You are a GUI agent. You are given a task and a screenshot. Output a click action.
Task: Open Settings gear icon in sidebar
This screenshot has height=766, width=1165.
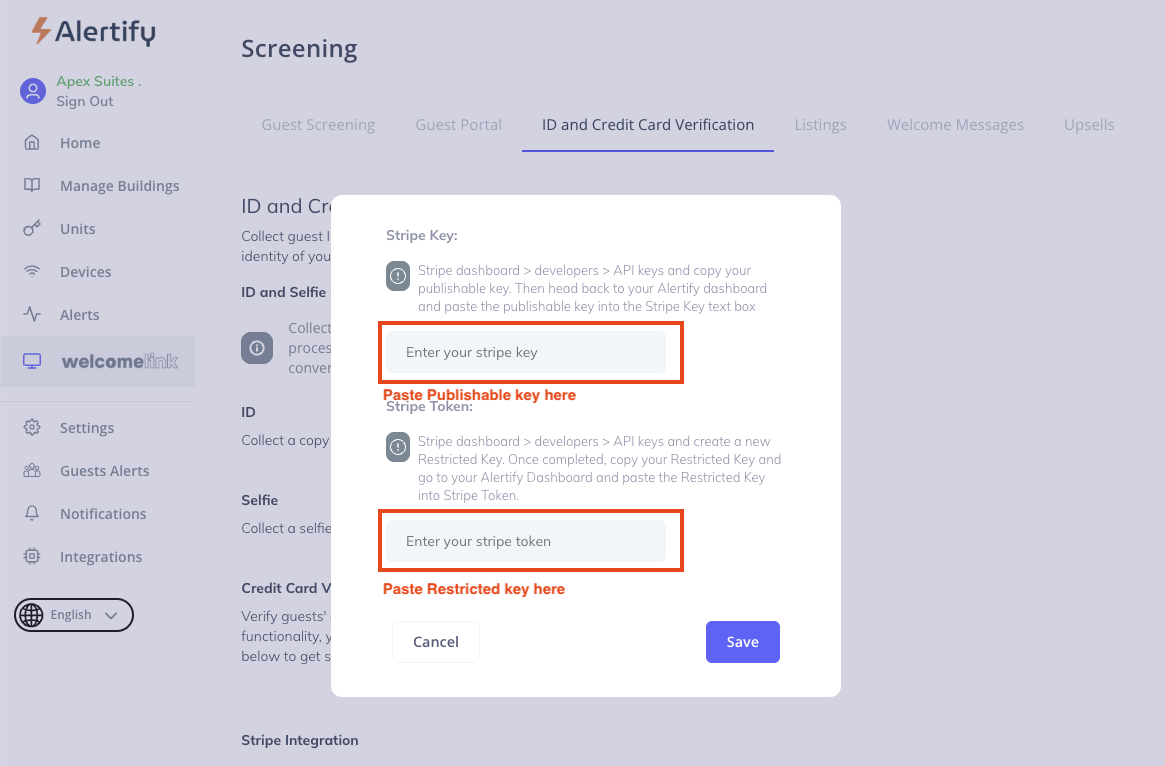32,428
